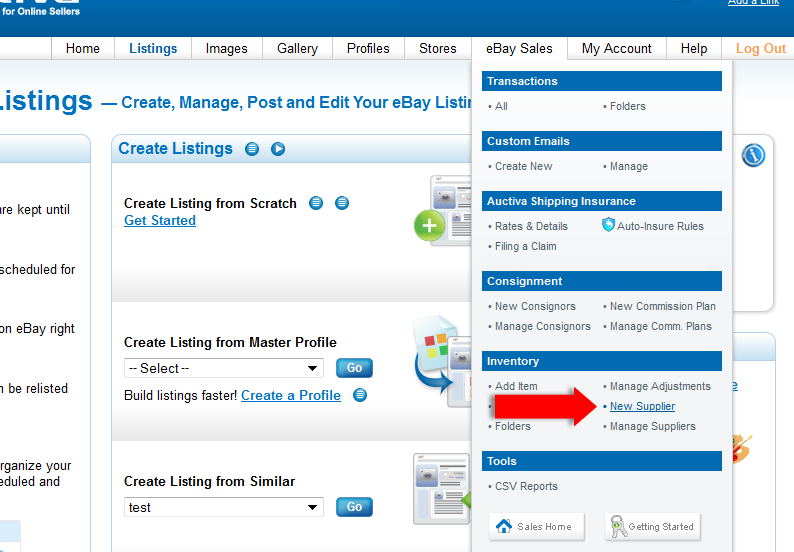The height and width of the screenshot is (552, 794).
Task: Choose Add Item under Inventory
Action: point(516,386)
